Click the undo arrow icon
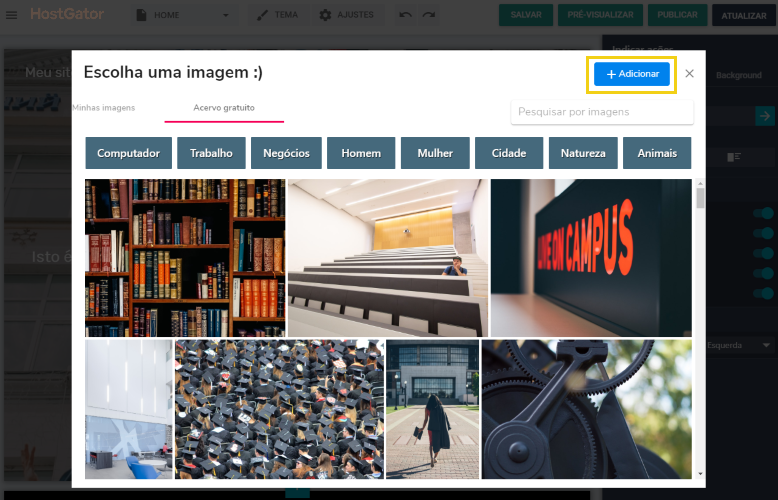The image size is (778, 500). pos(405,15)
